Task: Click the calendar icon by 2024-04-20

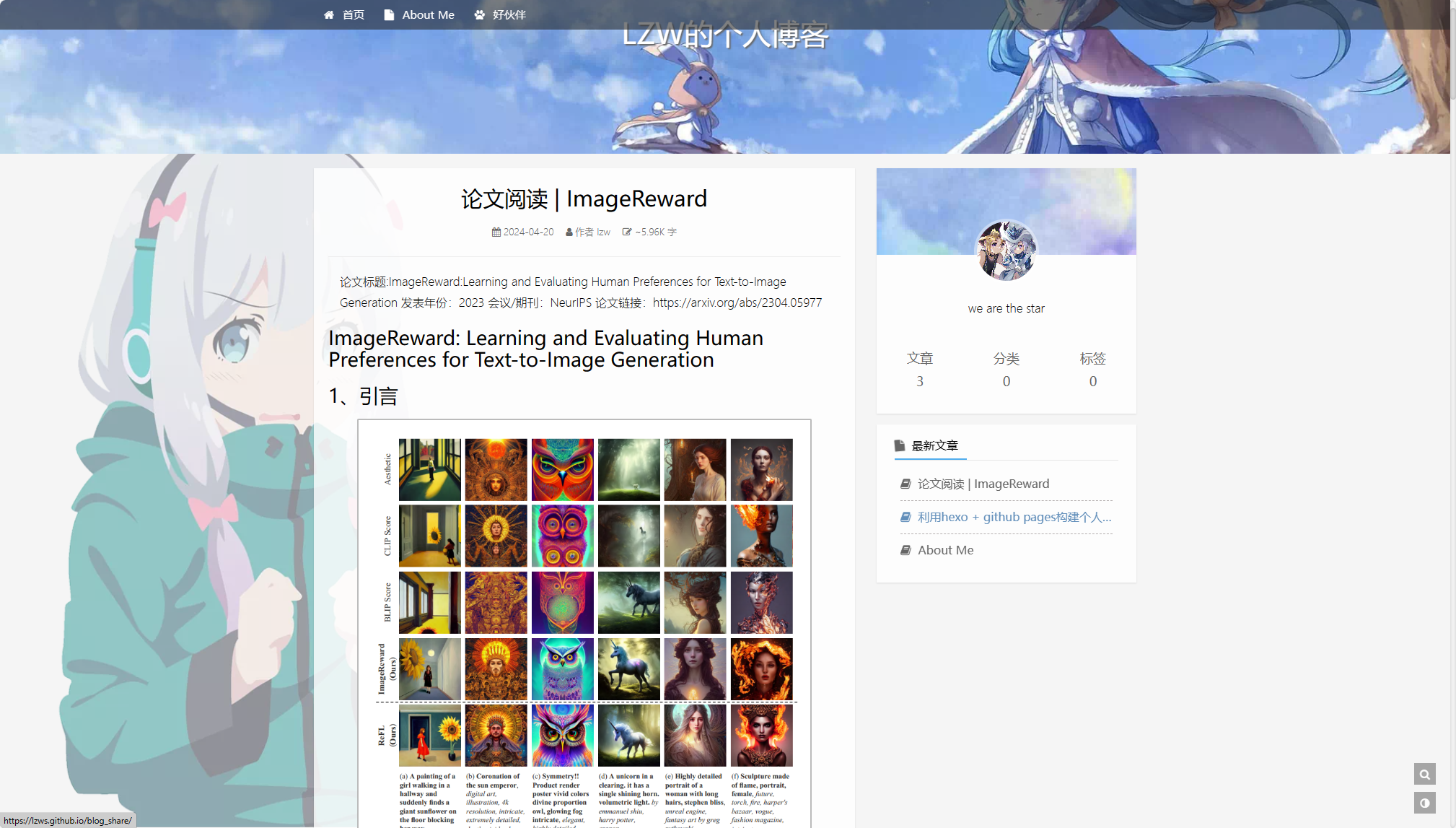Action: click(x=496, y=232)
